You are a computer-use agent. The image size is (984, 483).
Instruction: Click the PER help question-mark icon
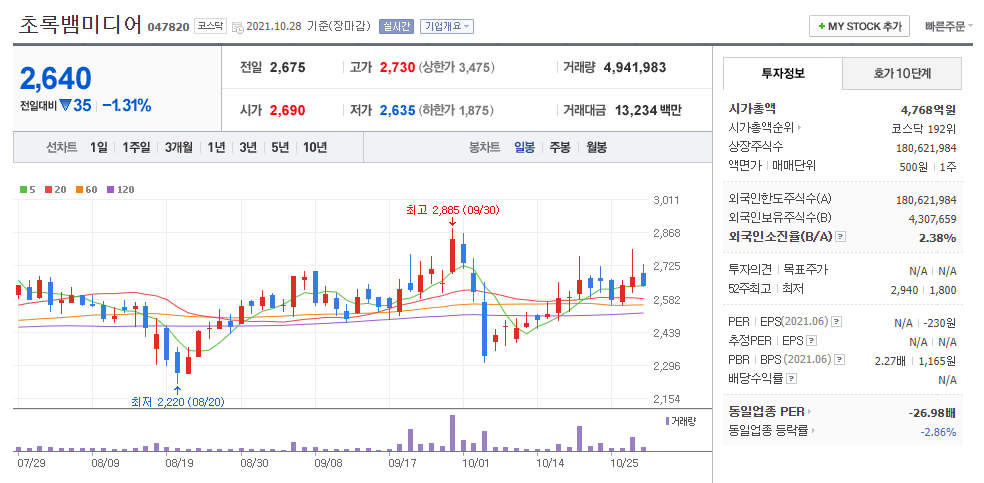click(837, 322)
